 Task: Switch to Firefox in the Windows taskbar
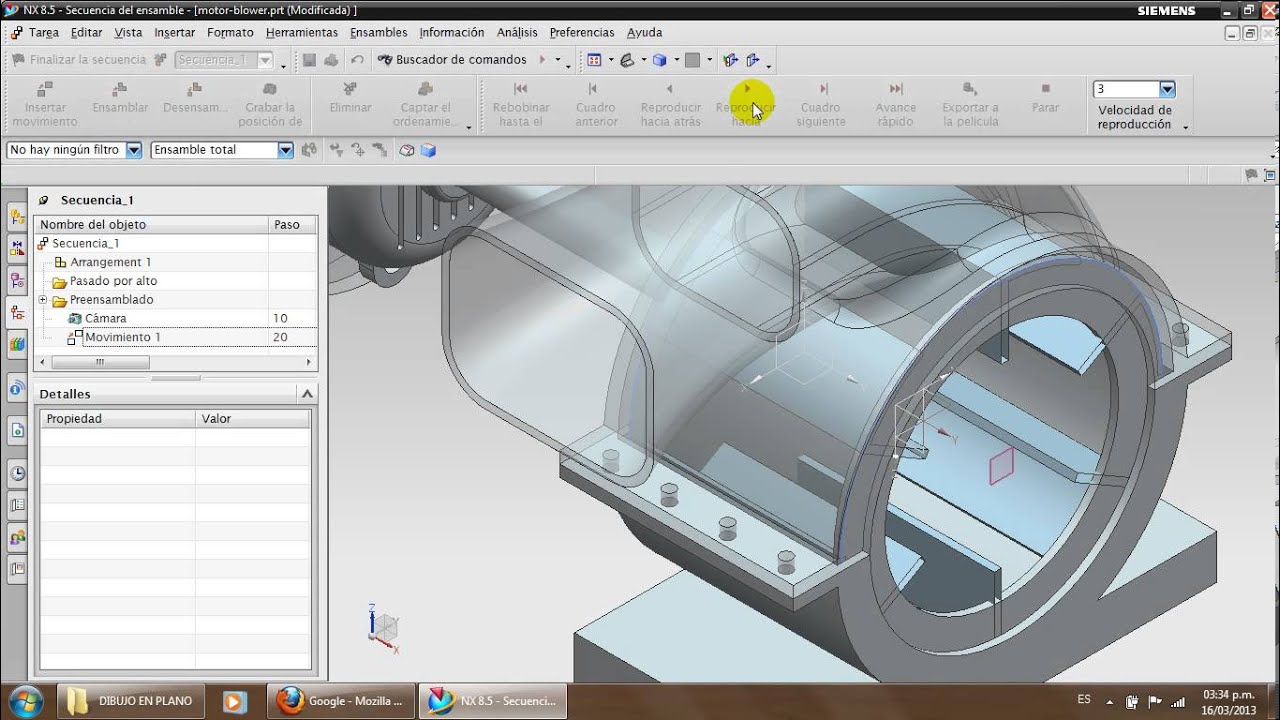(340, 701)
